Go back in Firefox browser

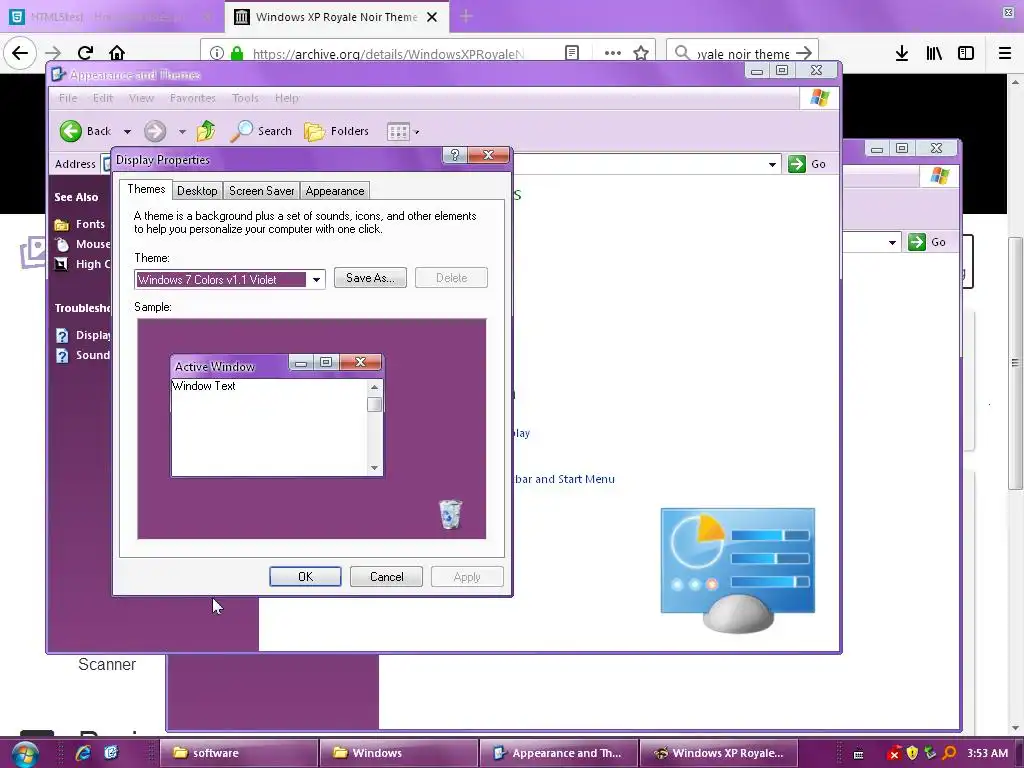(20, 53)
